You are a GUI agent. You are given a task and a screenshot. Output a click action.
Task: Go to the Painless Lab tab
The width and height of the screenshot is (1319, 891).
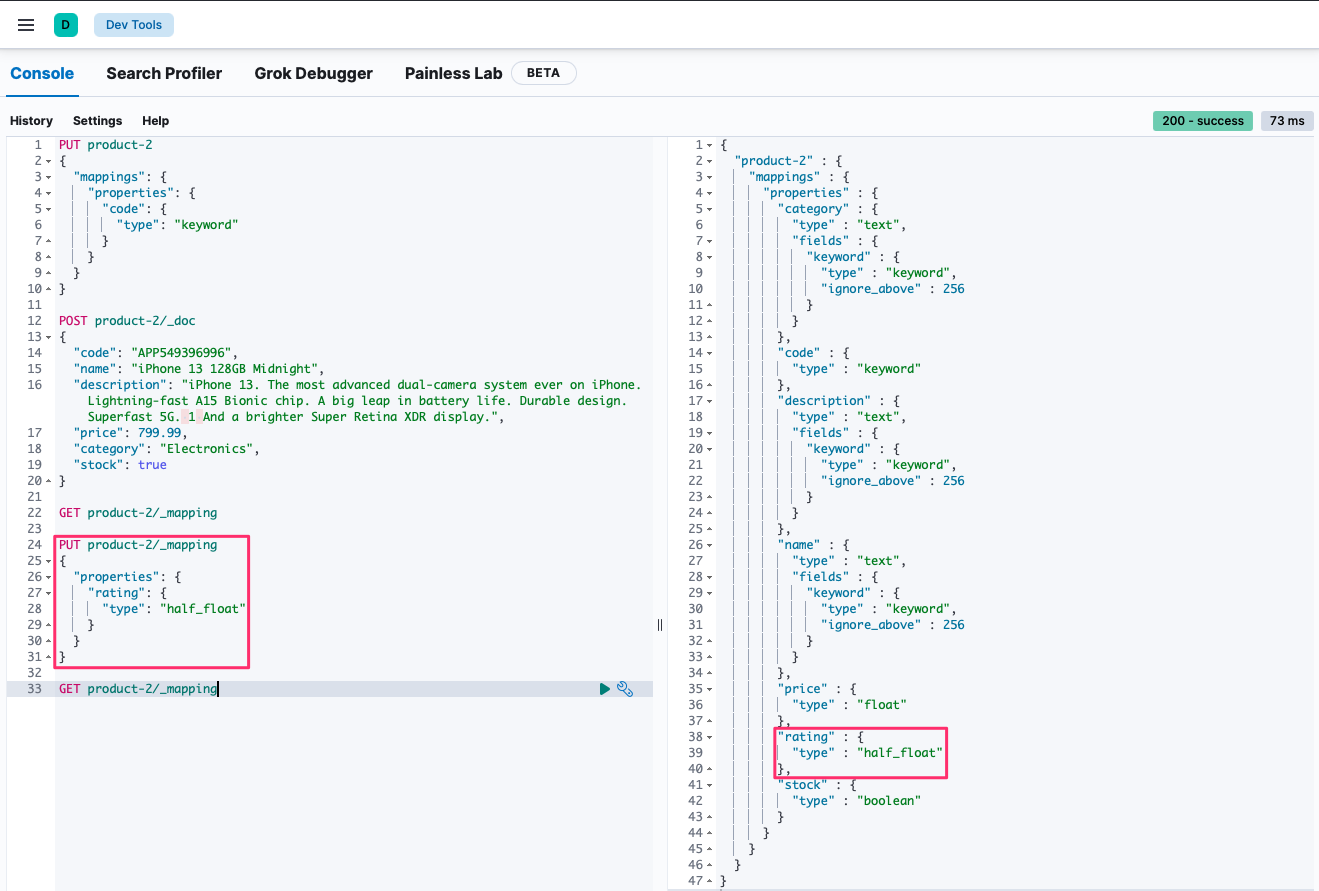pyautogui.click(x=453, y=73)
